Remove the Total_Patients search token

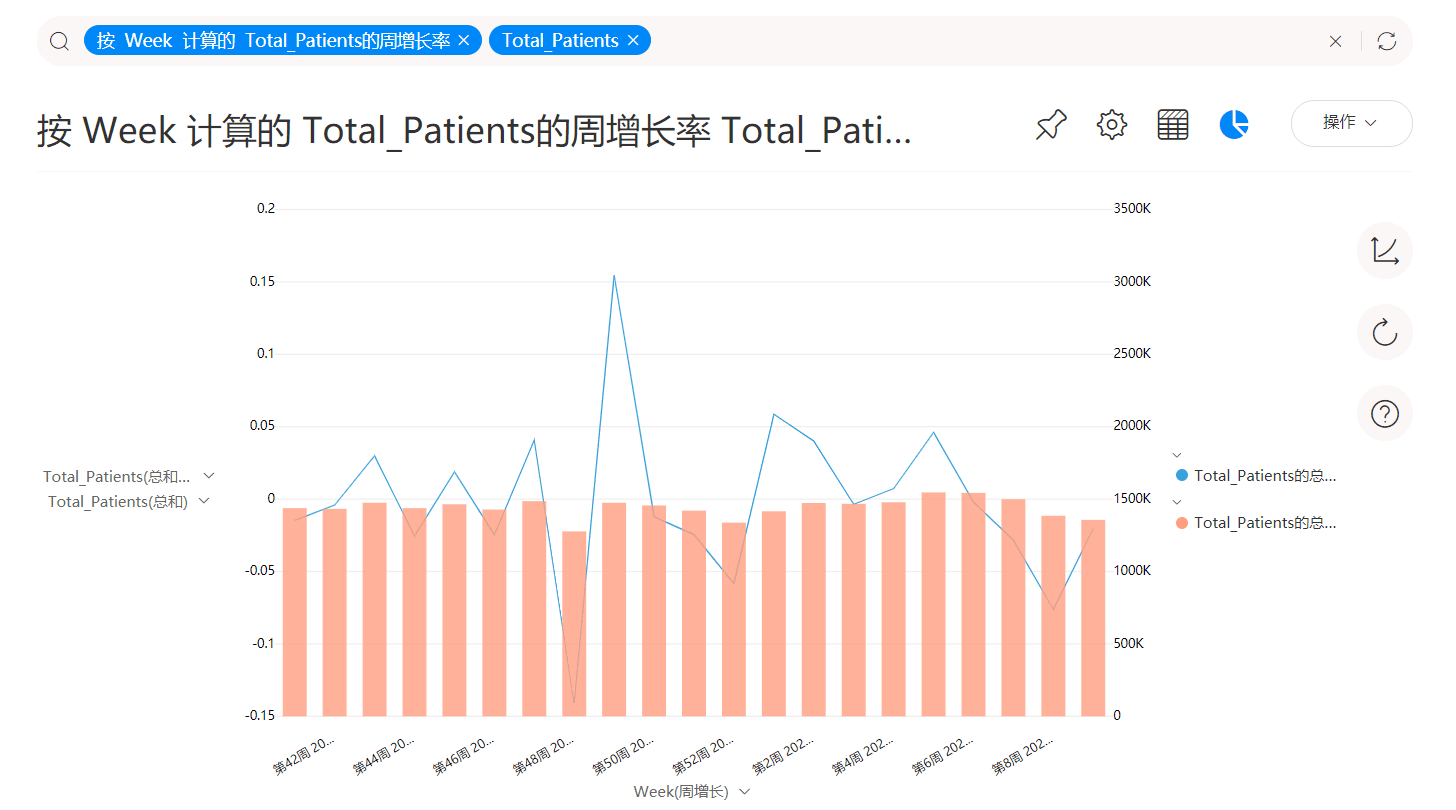pos(633,41)
